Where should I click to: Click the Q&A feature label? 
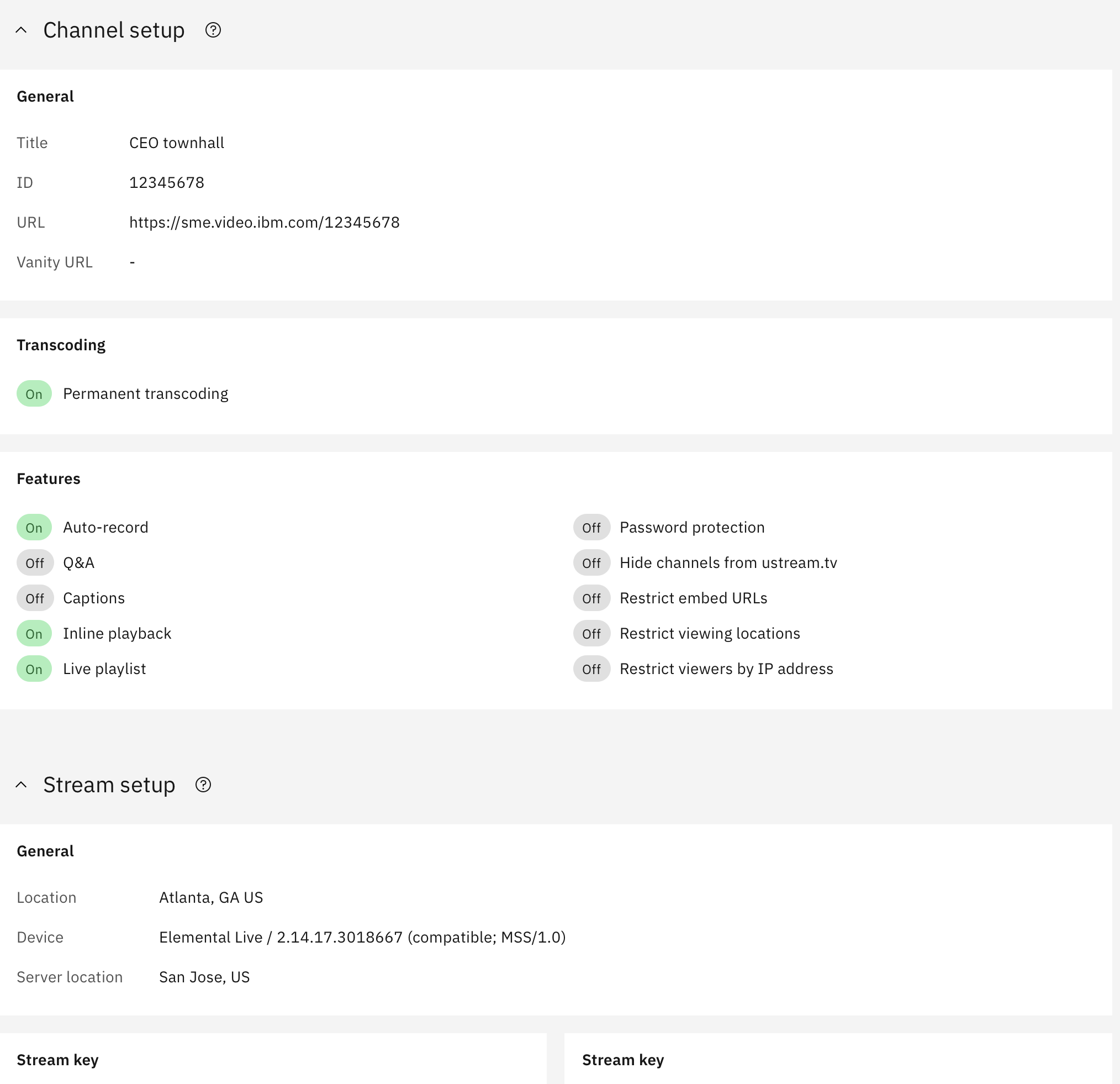click(79, 563)
